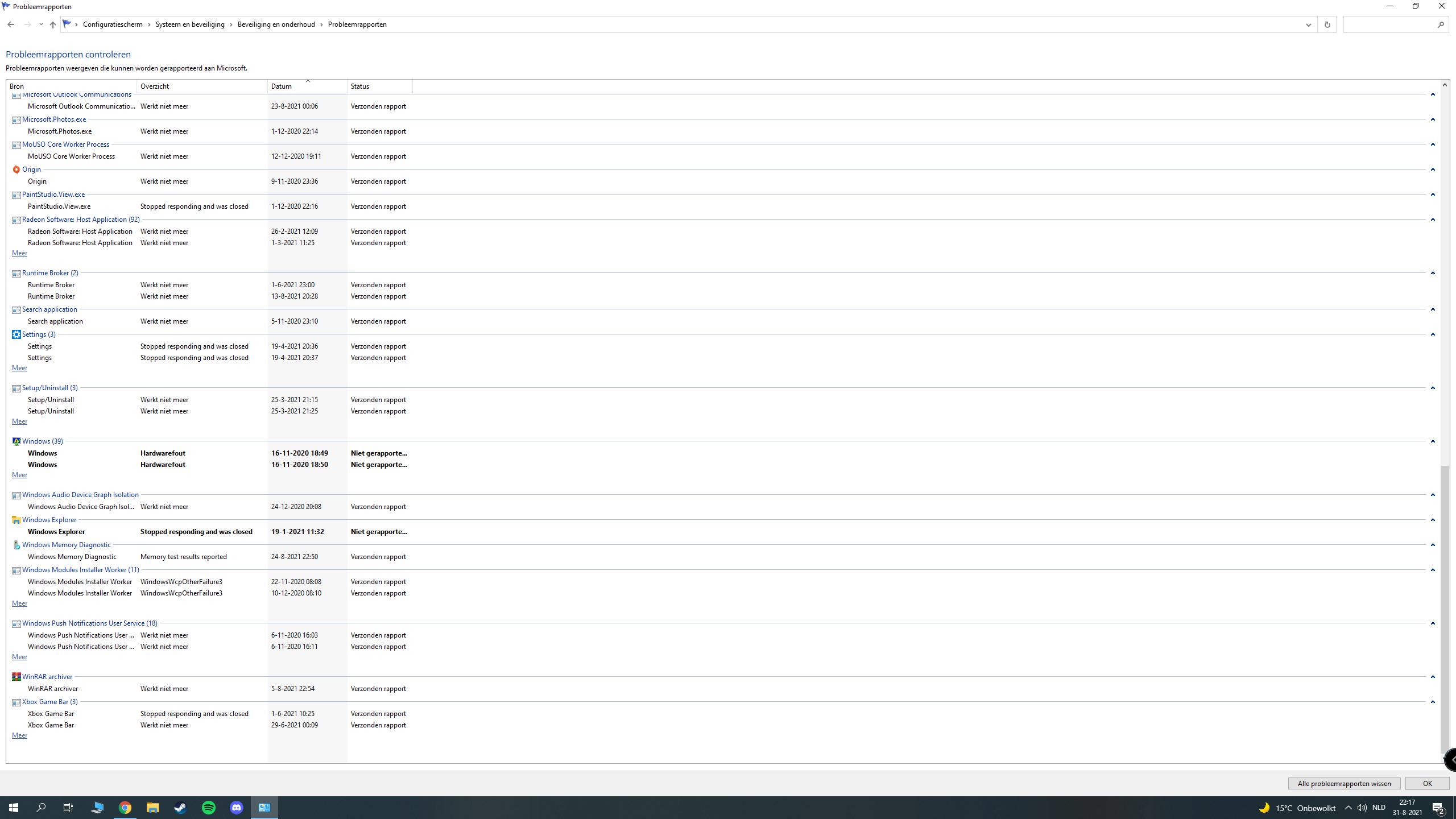The image size is (1456, 819).
Task: Open the MoUSO Core Worker Process group link
Action: 65,144
